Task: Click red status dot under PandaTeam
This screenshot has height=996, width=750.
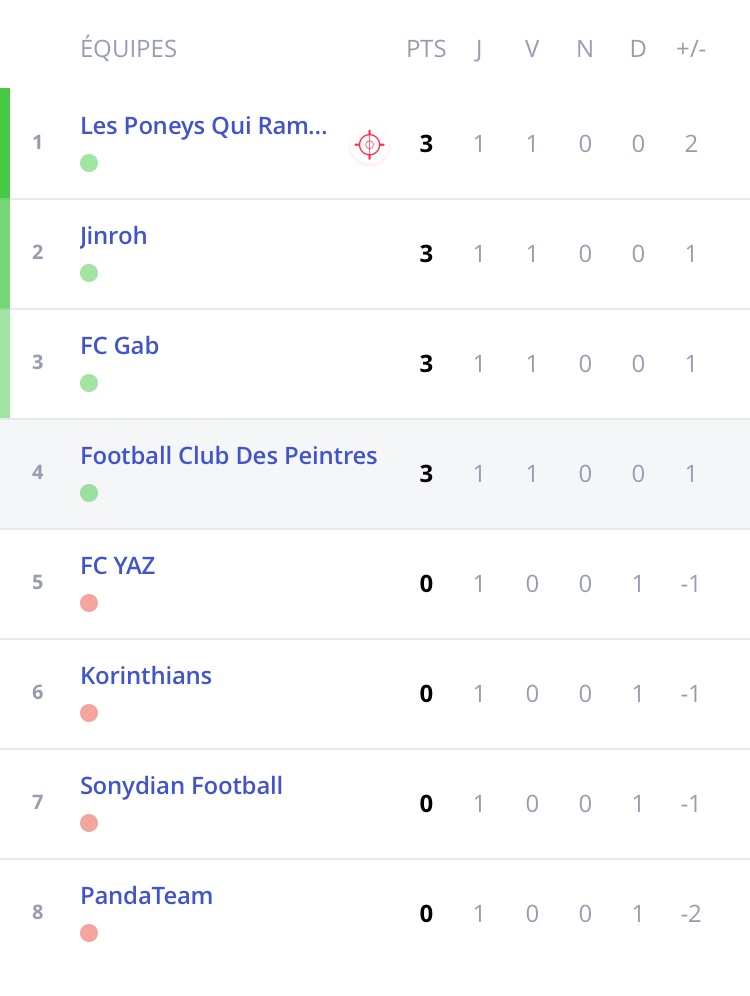Action: [x=89, y=933]
